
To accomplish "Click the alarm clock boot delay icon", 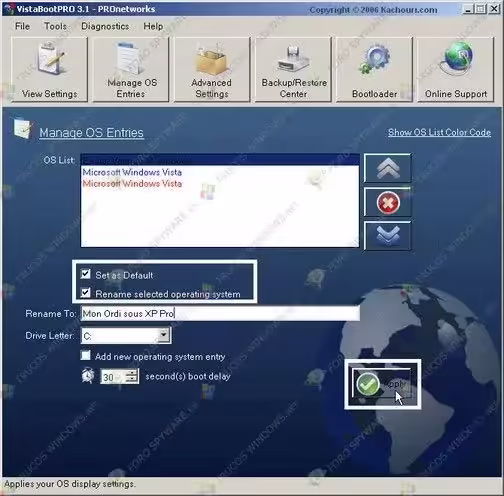I will (88, 375).
